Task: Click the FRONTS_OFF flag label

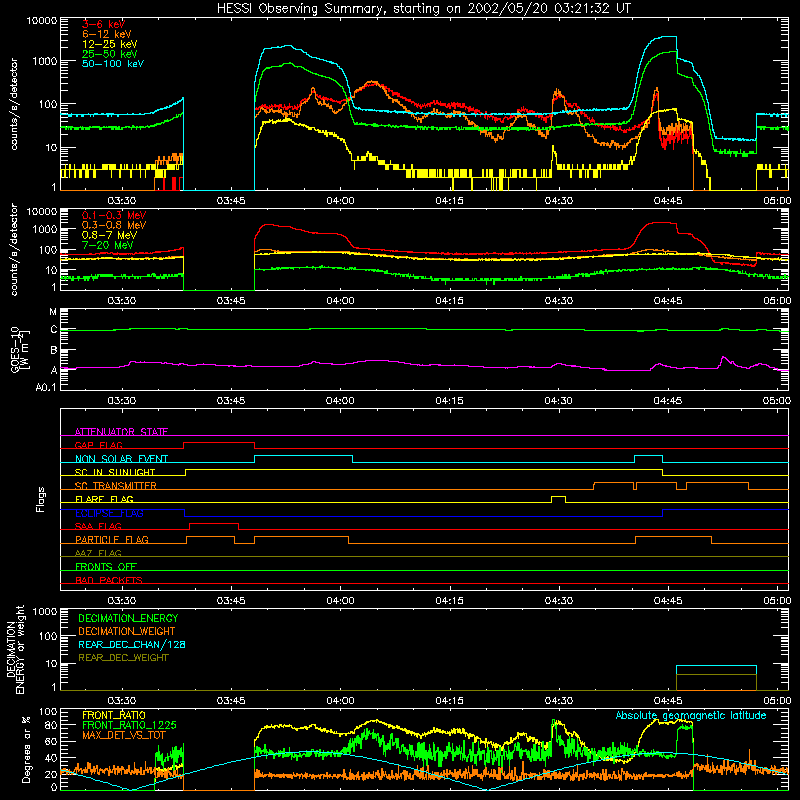Action: (x=106, y=566)
